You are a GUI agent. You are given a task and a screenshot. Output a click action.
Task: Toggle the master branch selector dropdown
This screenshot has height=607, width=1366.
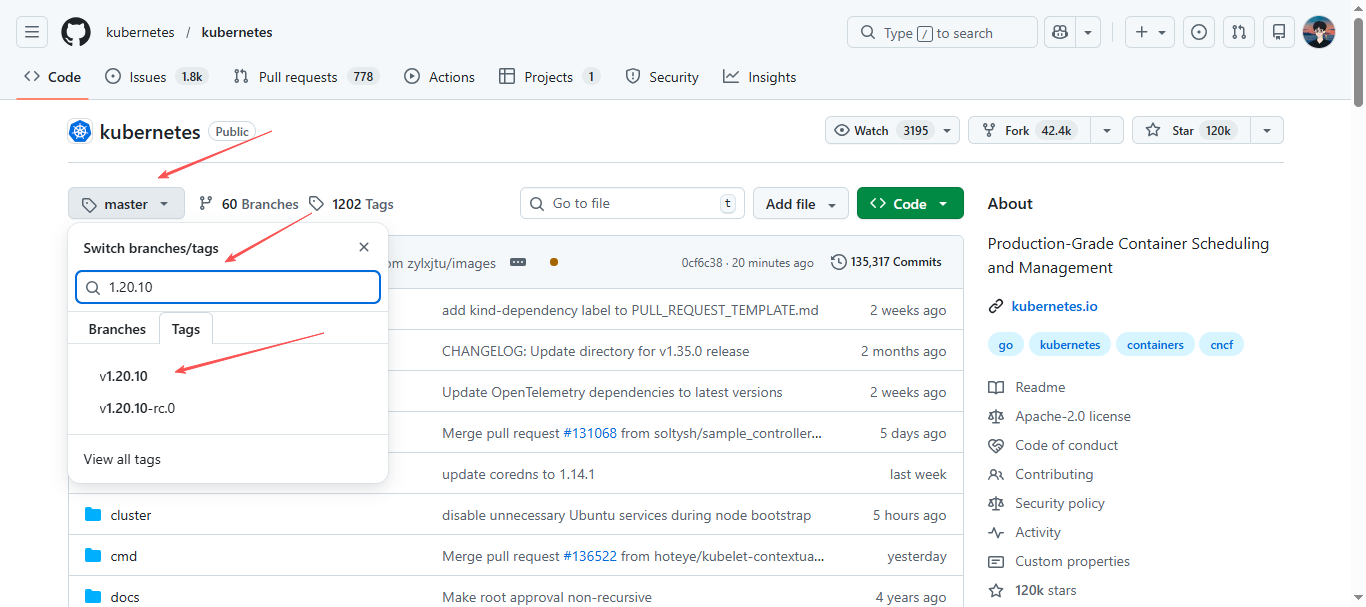(126, 203)
